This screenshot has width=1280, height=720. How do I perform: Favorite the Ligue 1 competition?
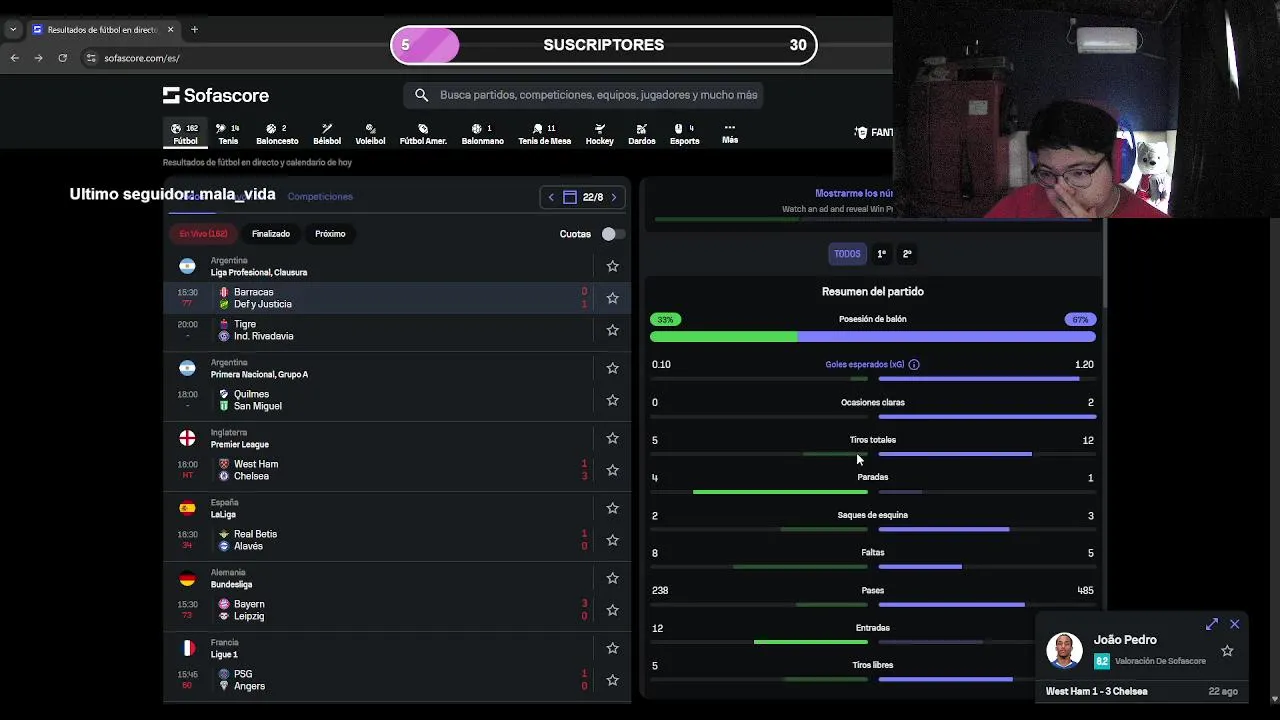613,648
